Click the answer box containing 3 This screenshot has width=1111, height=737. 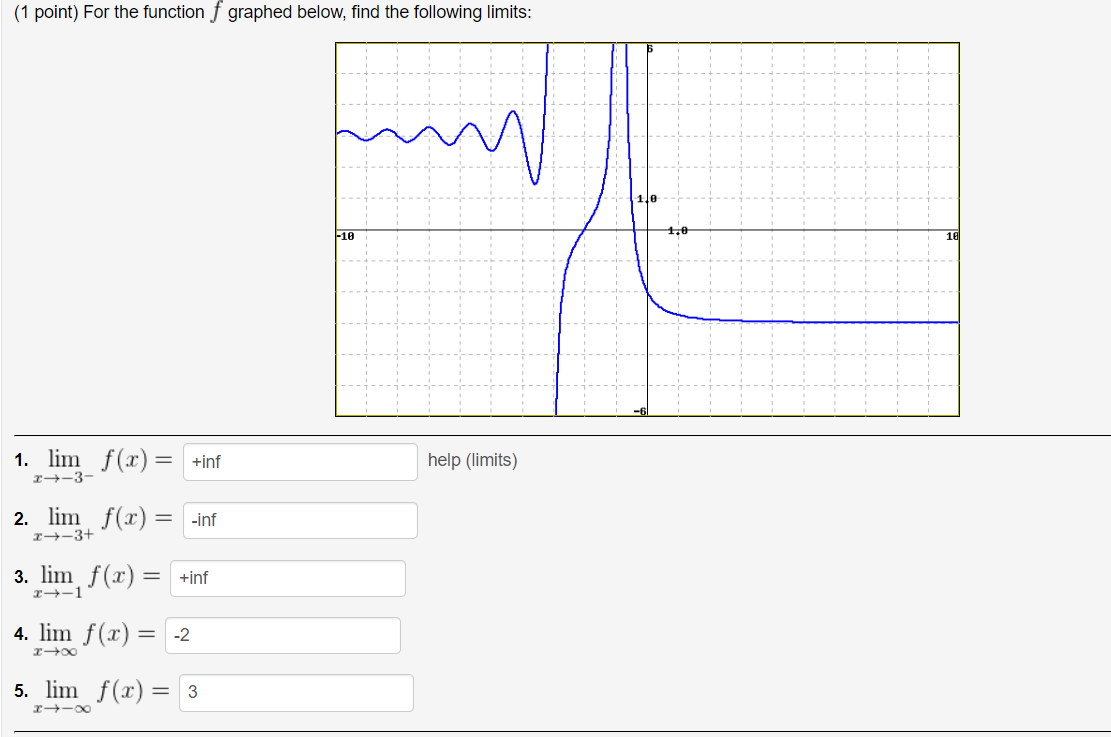point(296,693)
